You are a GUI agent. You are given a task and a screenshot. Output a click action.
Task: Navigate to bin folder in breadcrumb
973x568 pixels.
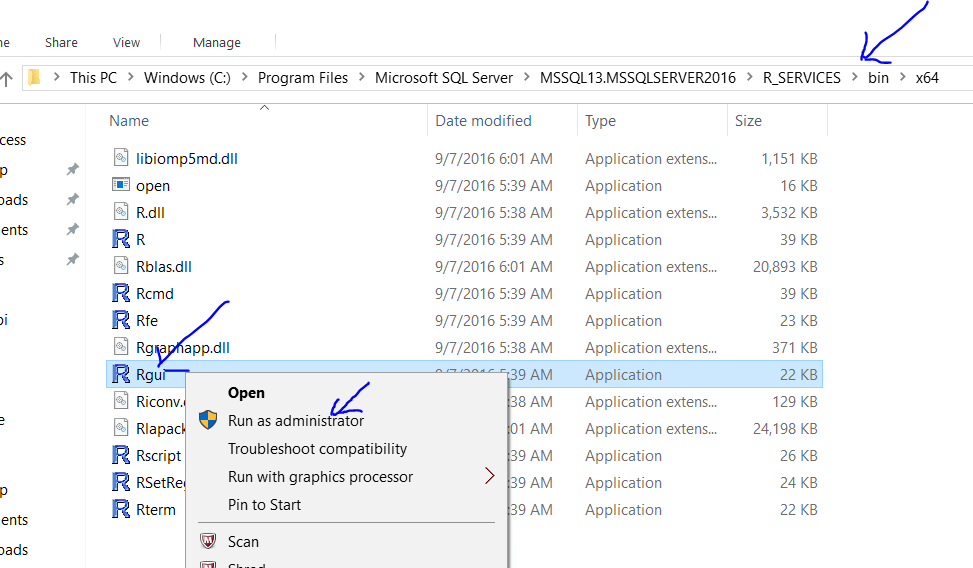coord(878,78)
